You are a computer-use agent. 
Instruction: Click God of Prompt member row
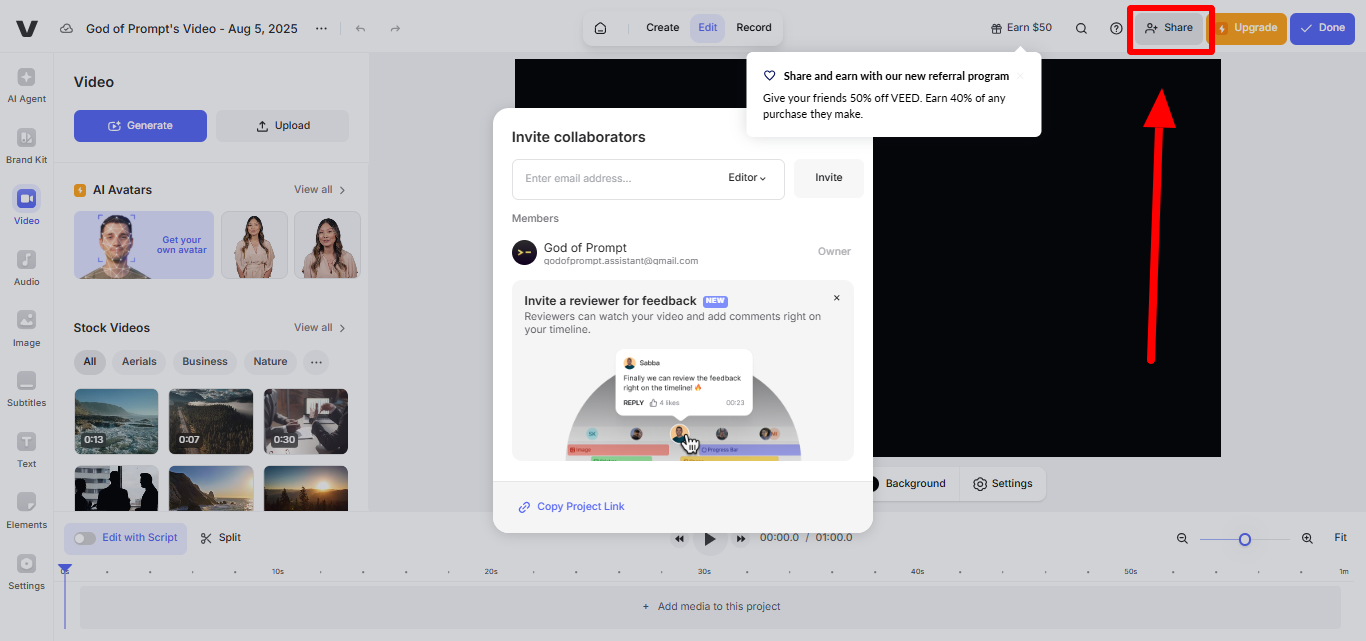(x=683, y=252)
